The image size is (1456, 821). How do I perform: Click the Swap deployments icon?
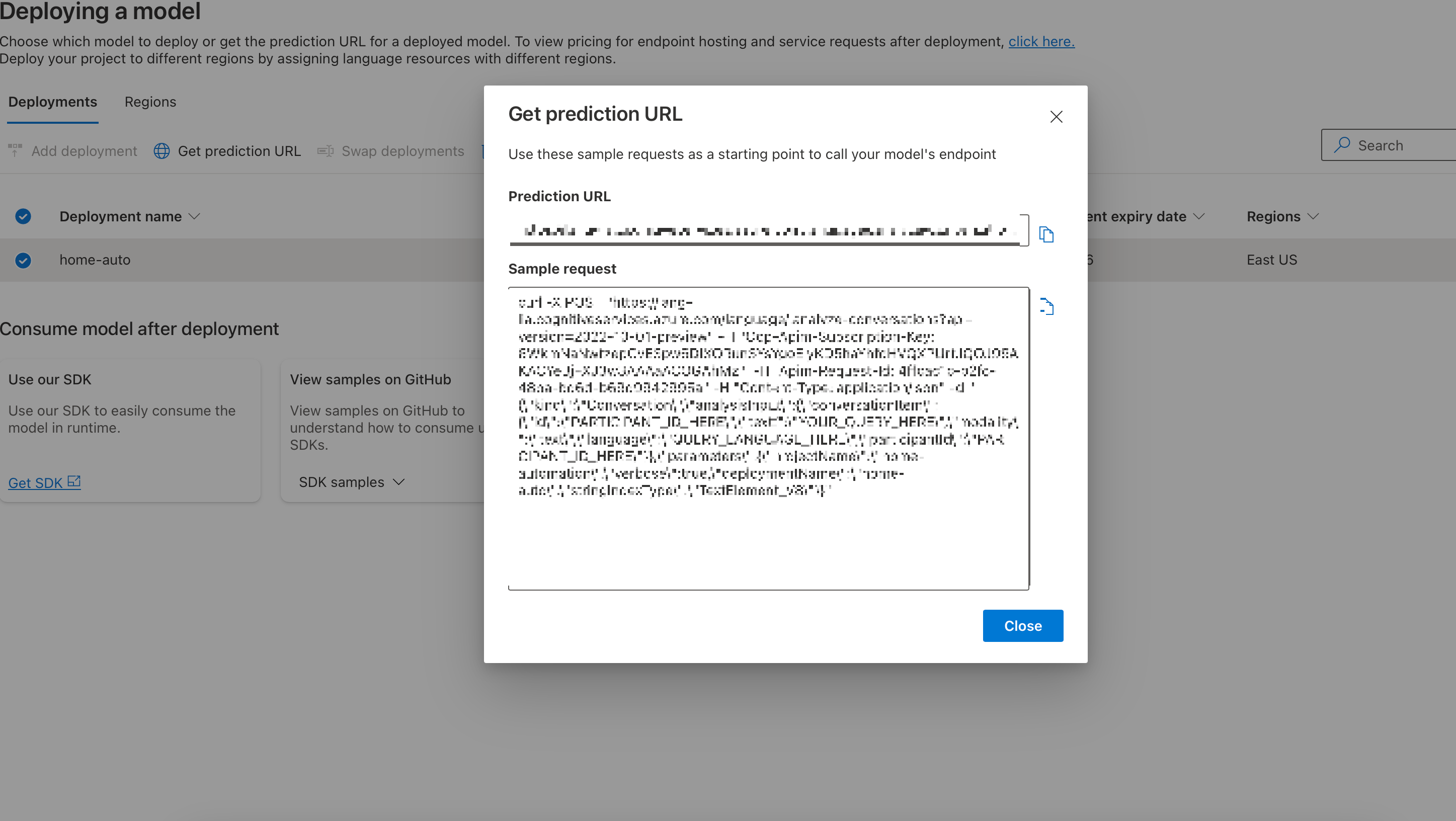[325, 151]
